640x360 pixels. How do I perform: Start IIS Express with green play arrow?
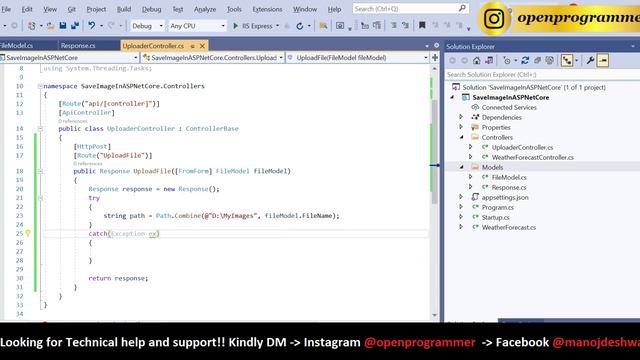click(x=236, y=26)
